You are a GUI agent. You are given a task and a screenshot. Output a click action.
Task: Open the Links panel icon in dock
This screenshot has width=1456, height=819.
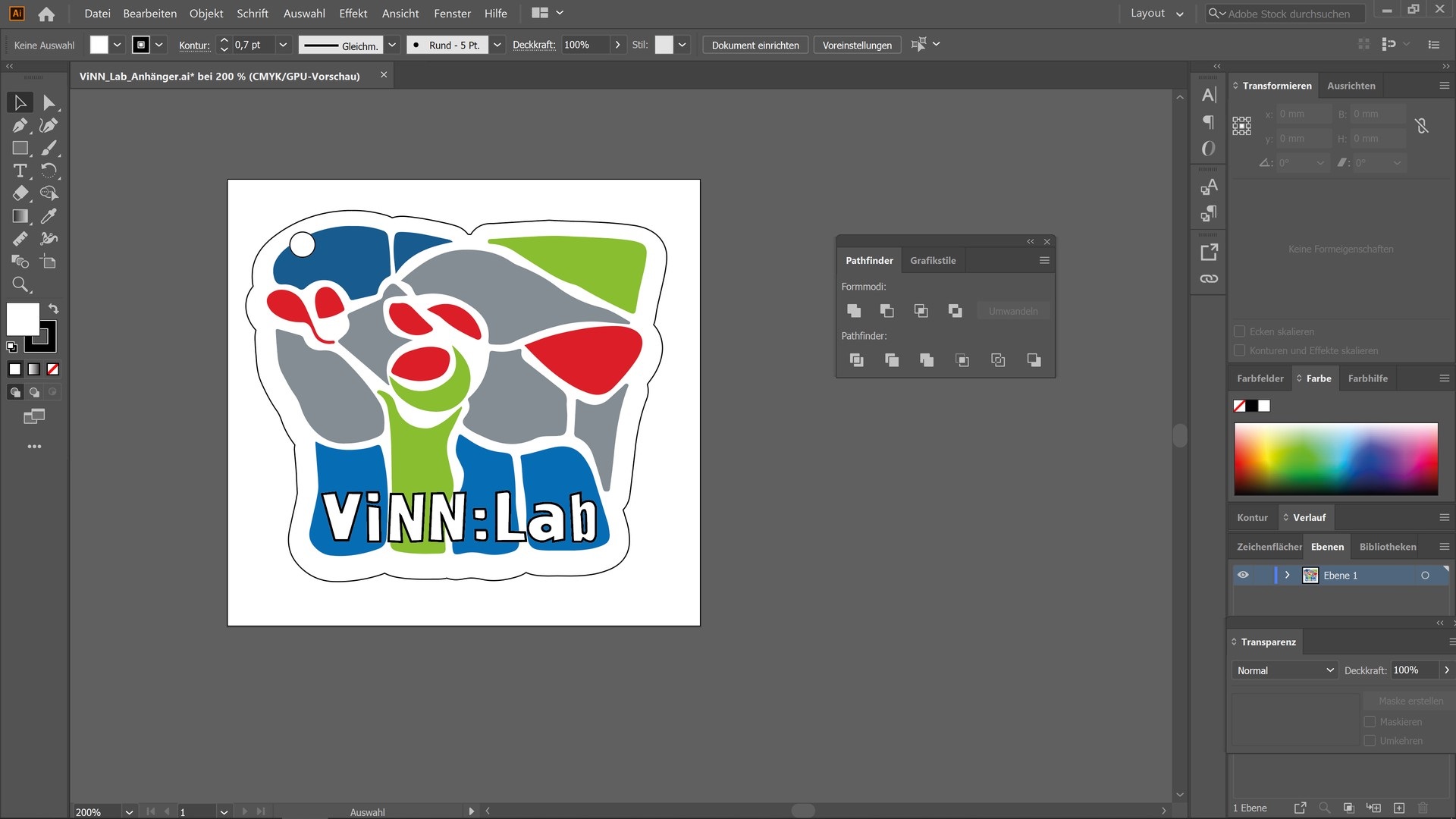pyautogui.click(x=1209, y=279)
